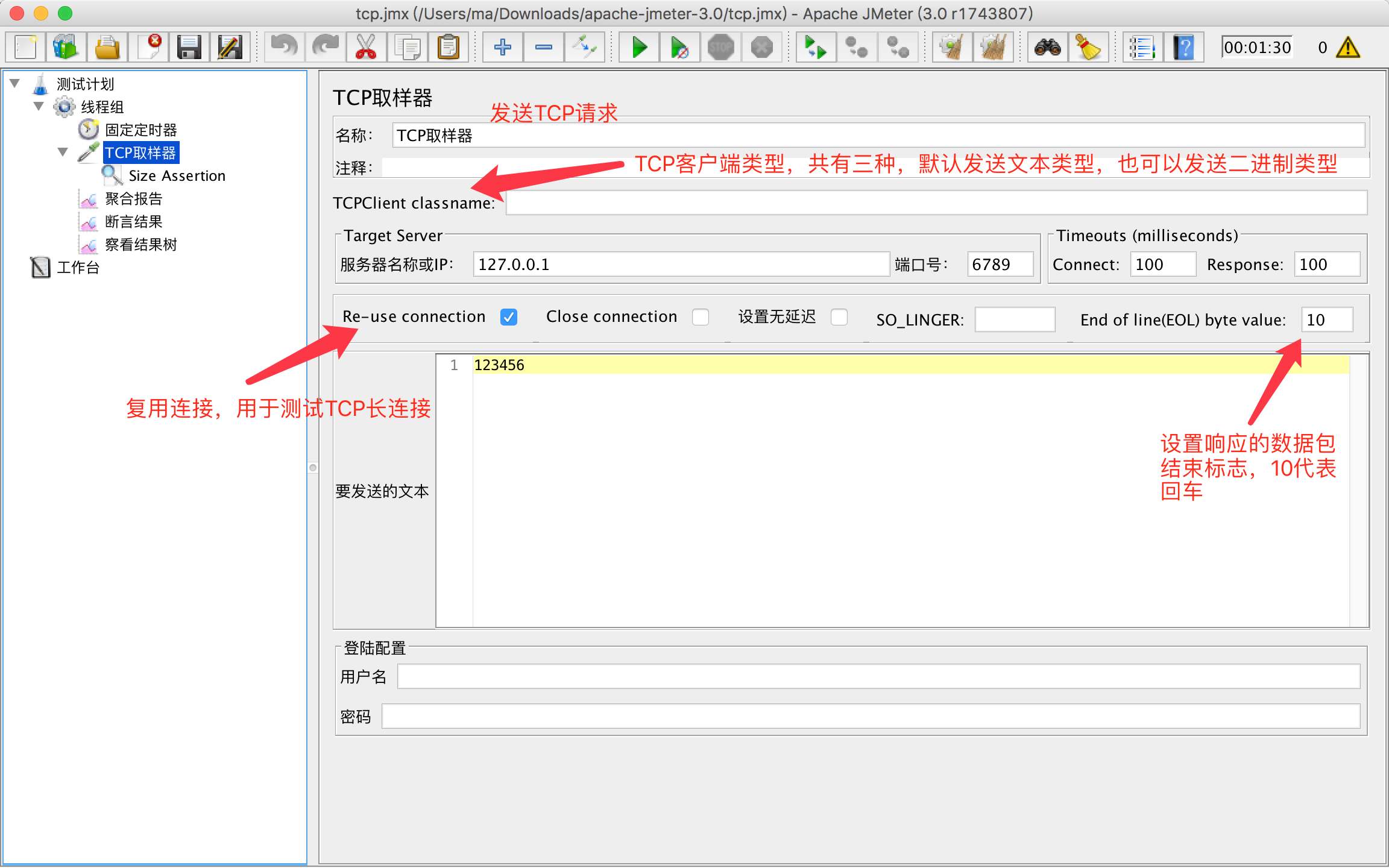Image resolution: width=1389 pixels, height=868 pixels.
Task: Collapse the 测试计划 tree node
Action: 15,83
